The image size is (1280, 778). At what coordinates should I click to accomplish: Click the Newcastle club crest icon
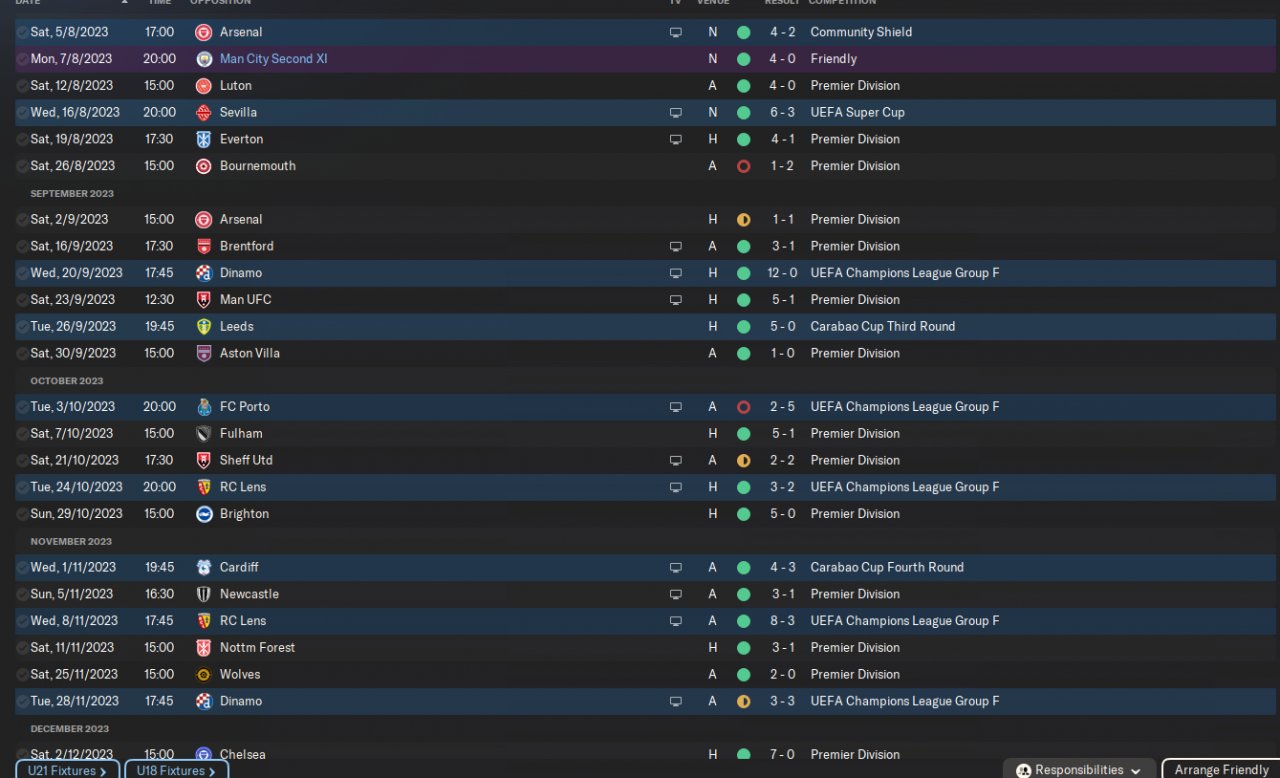tap(204, 594)
